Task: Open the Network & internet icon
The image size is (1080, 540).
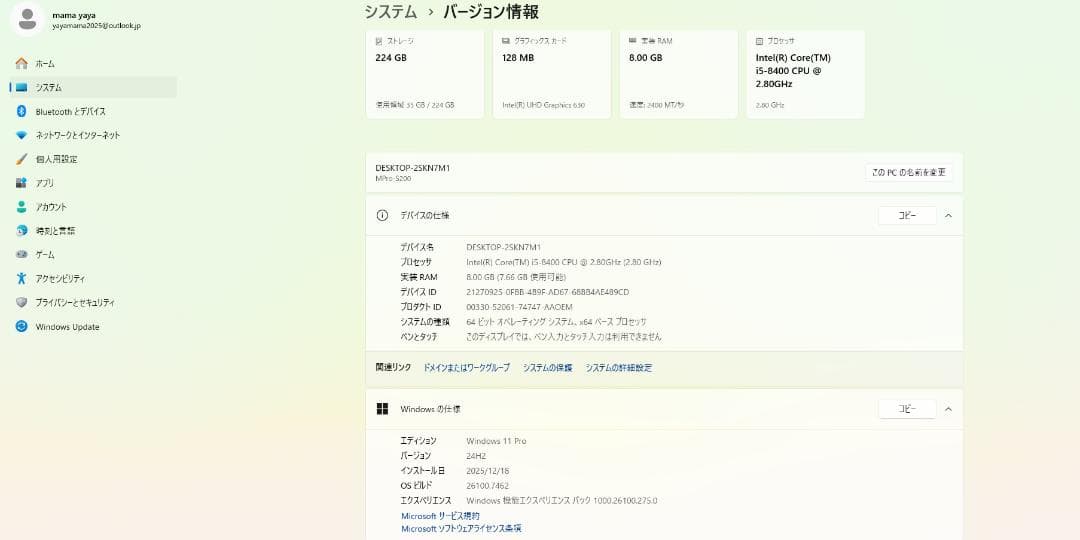Action: click(x=21, y=135)
